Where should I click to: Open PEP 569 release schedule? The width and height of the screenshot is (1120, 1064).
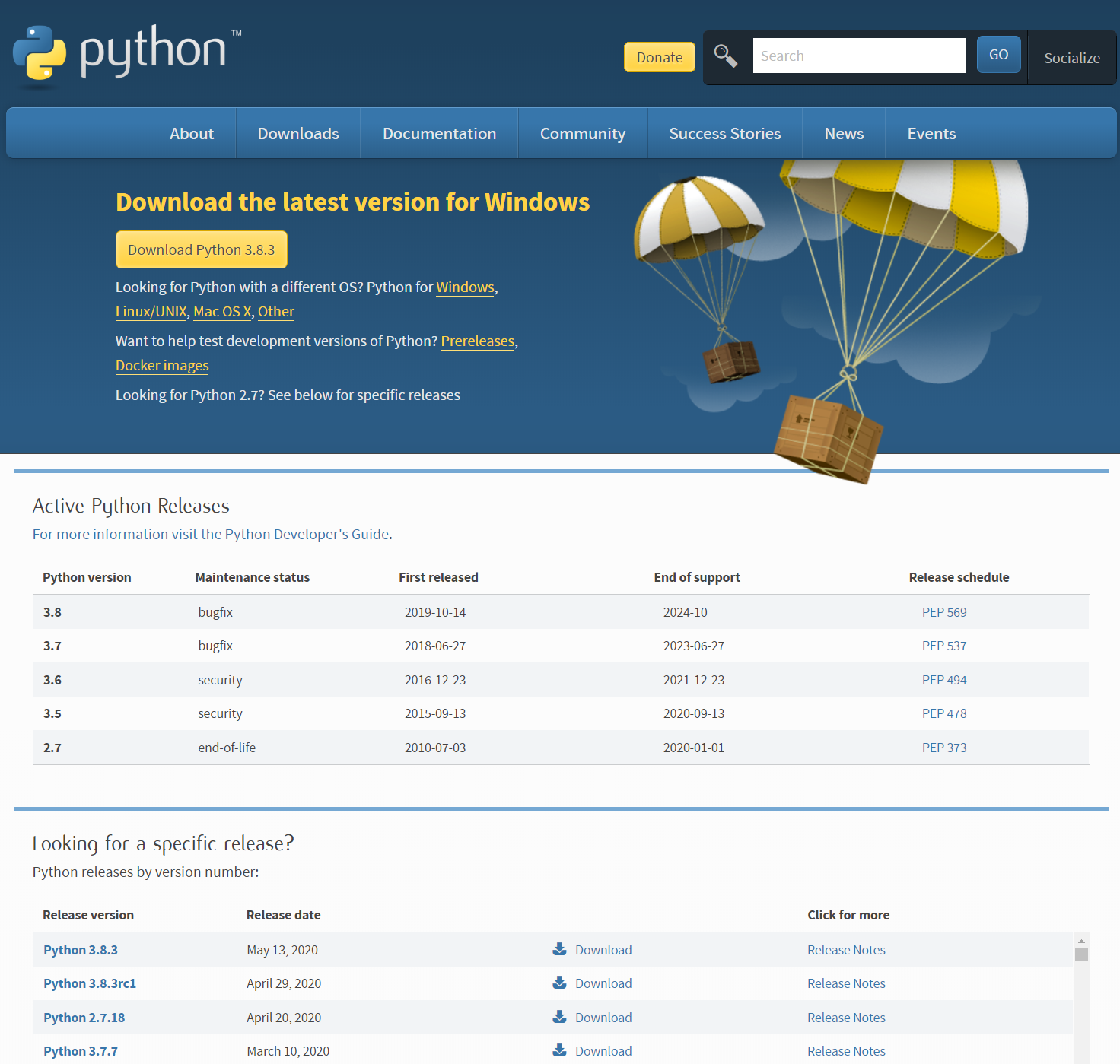(x=944, y=612)
